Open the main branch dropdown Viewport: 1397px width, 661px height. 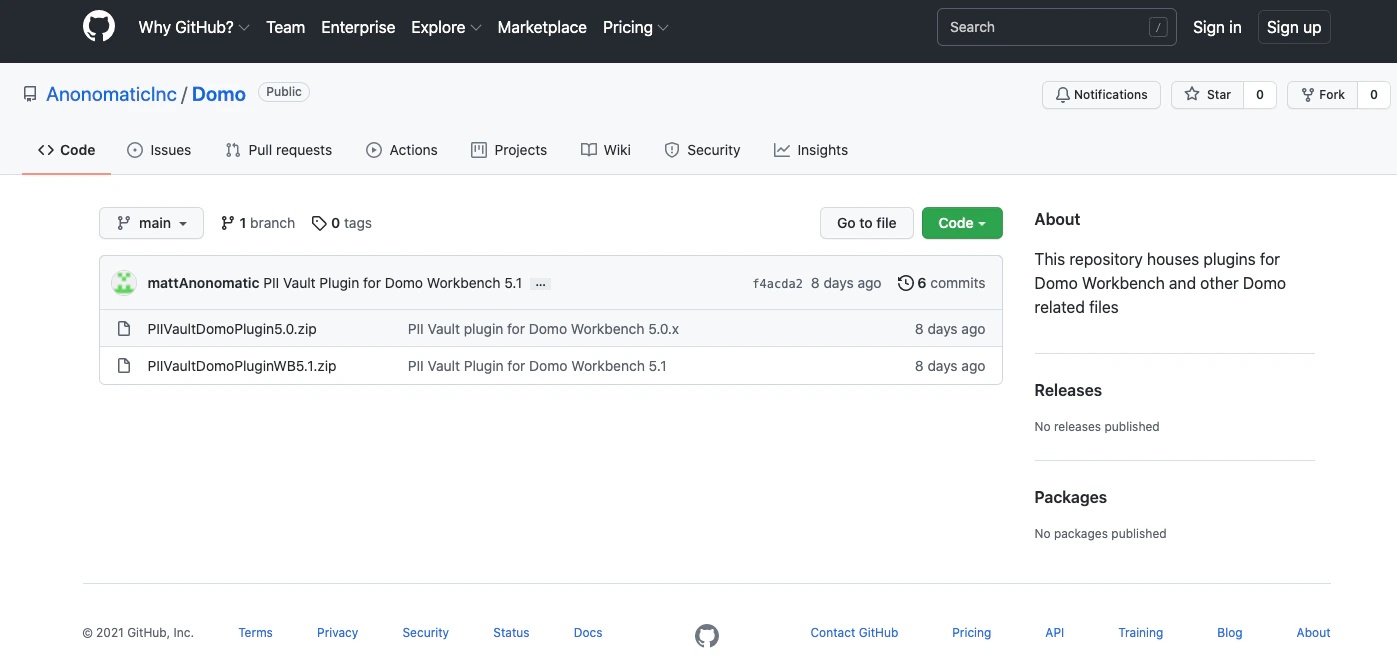(x=151, y=223)
